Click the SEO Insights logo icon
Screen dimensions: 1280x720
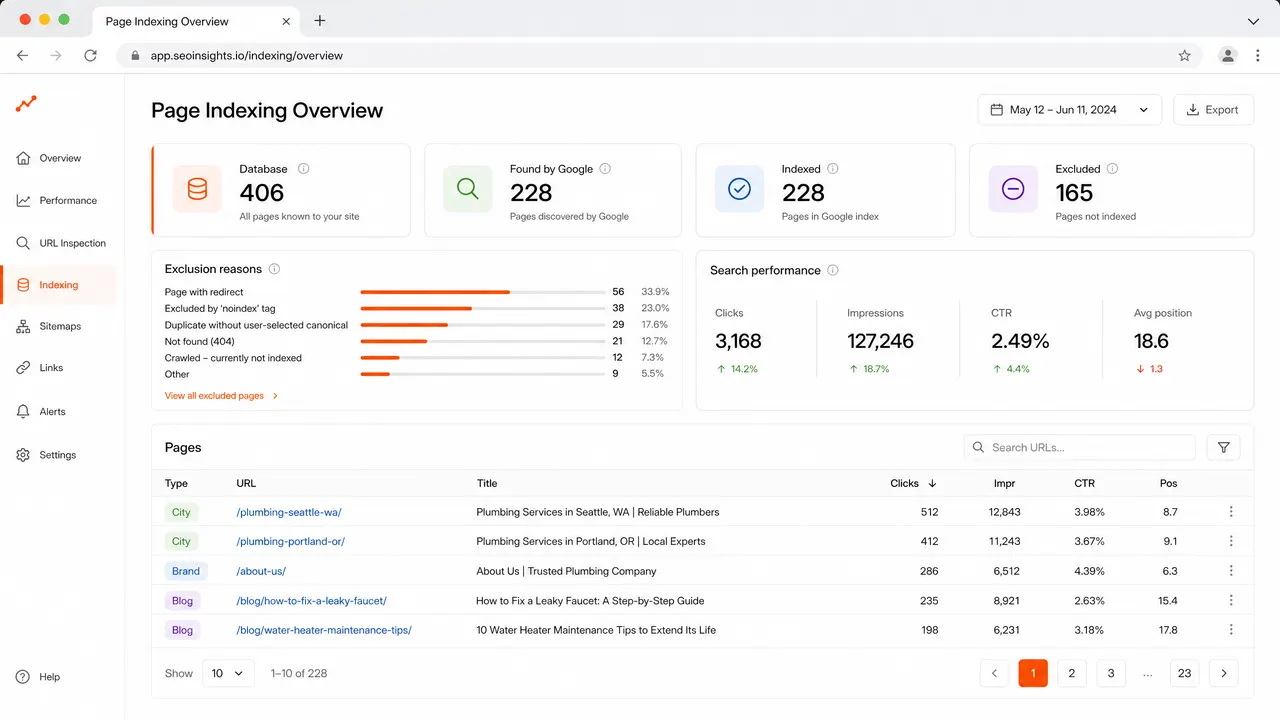[26, 103]
